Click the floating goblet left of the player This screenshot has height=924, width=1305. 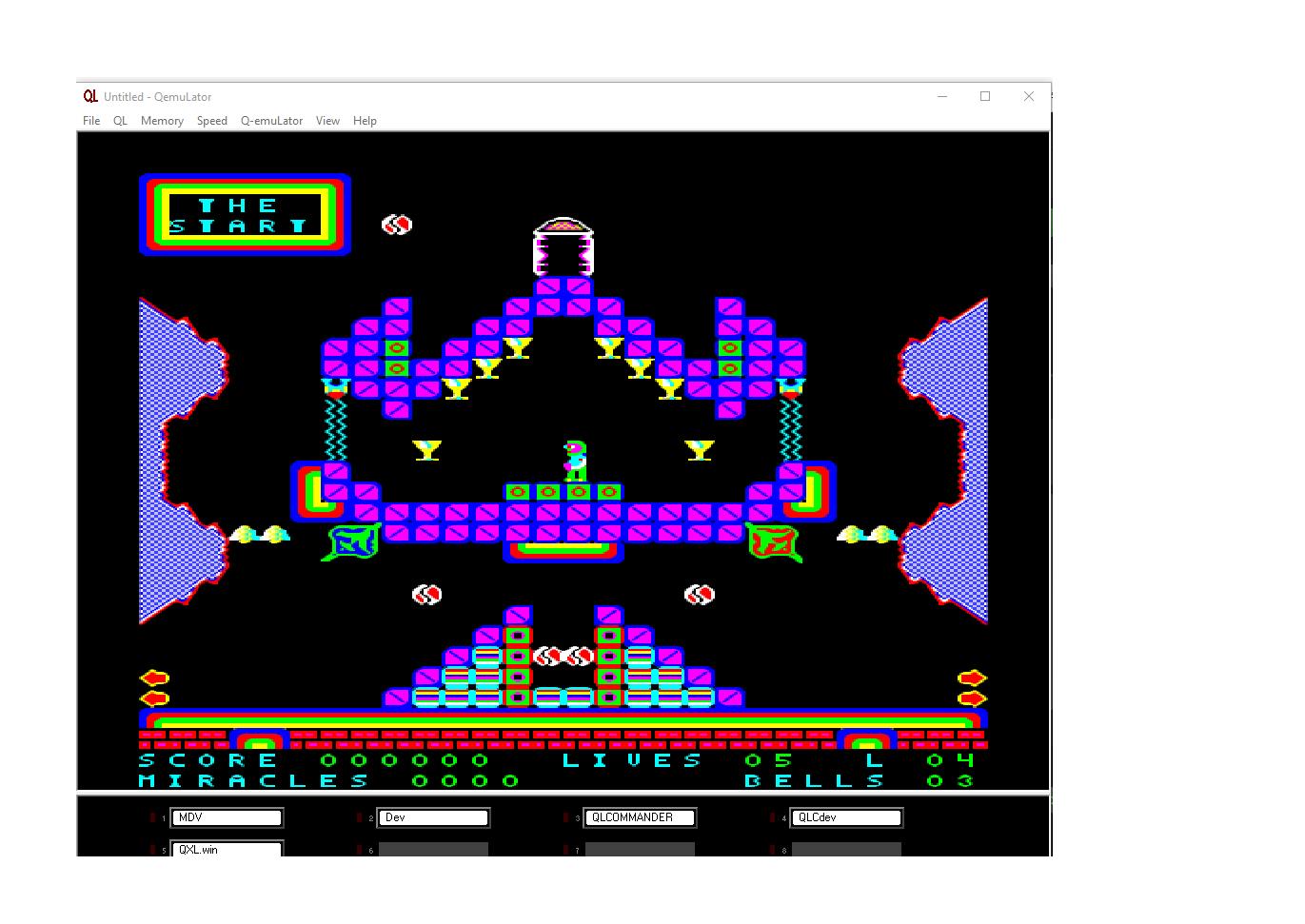(x=426, y=450)
